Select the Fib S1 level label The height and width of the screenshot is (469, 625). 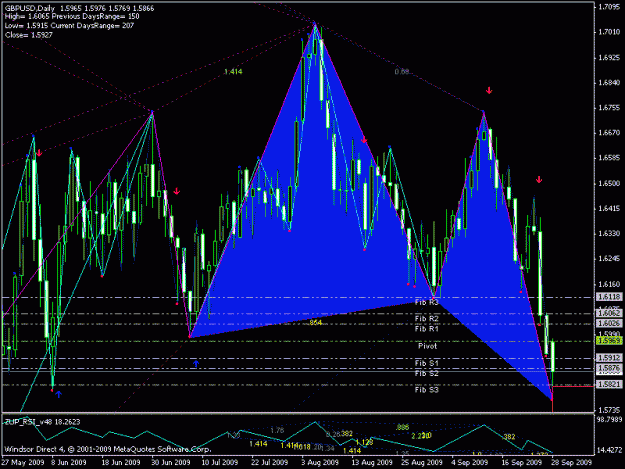[x=426, y=363]
